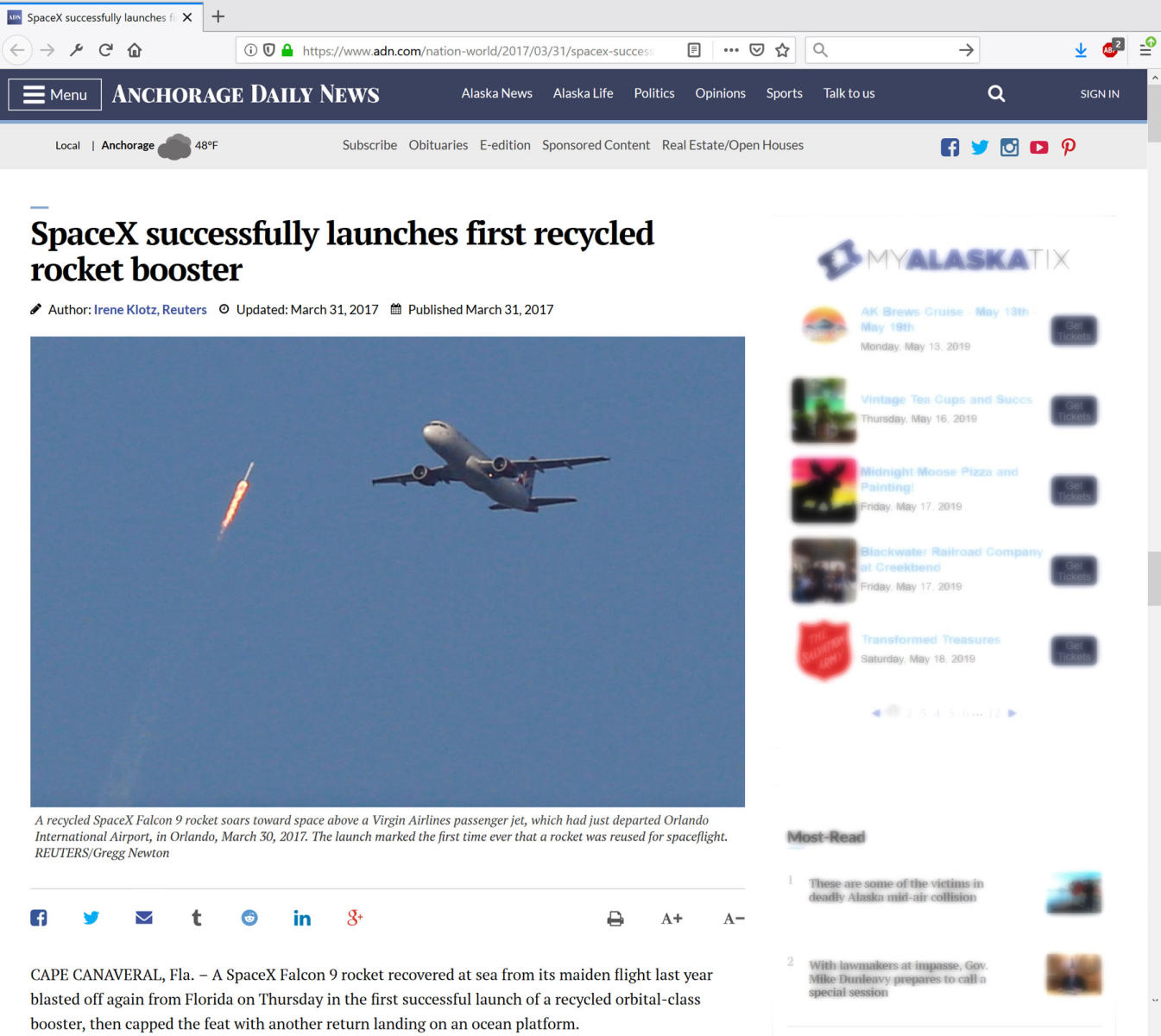Open site search magnifier in header
Image resolution: width=1161 pixels, height=1036 pixels.
[x=996, y=93]
